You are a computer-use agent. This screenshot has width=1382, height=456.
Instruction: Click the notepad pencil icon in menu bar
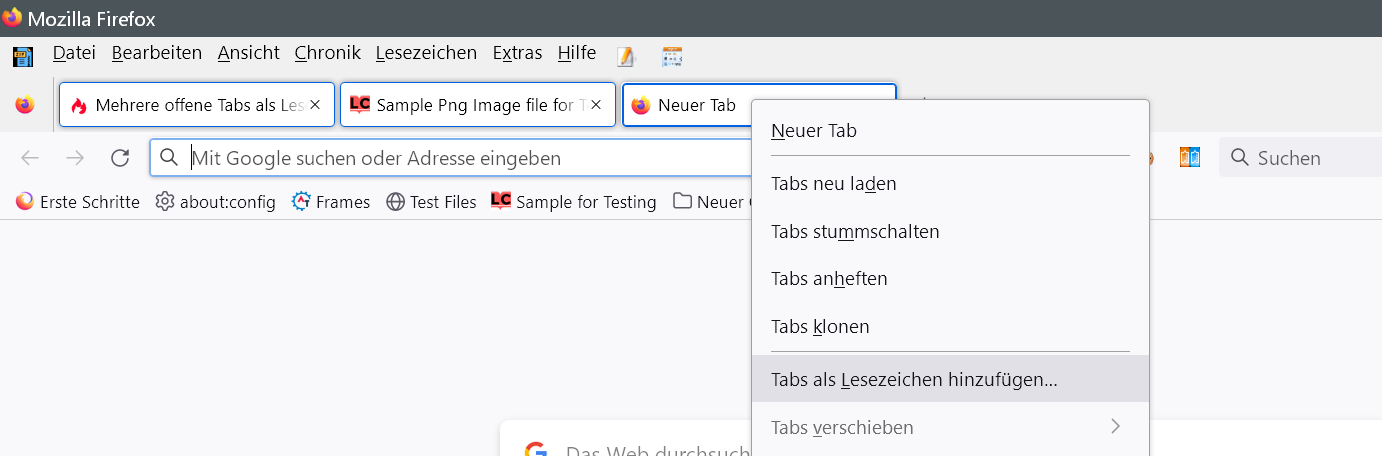627,56
